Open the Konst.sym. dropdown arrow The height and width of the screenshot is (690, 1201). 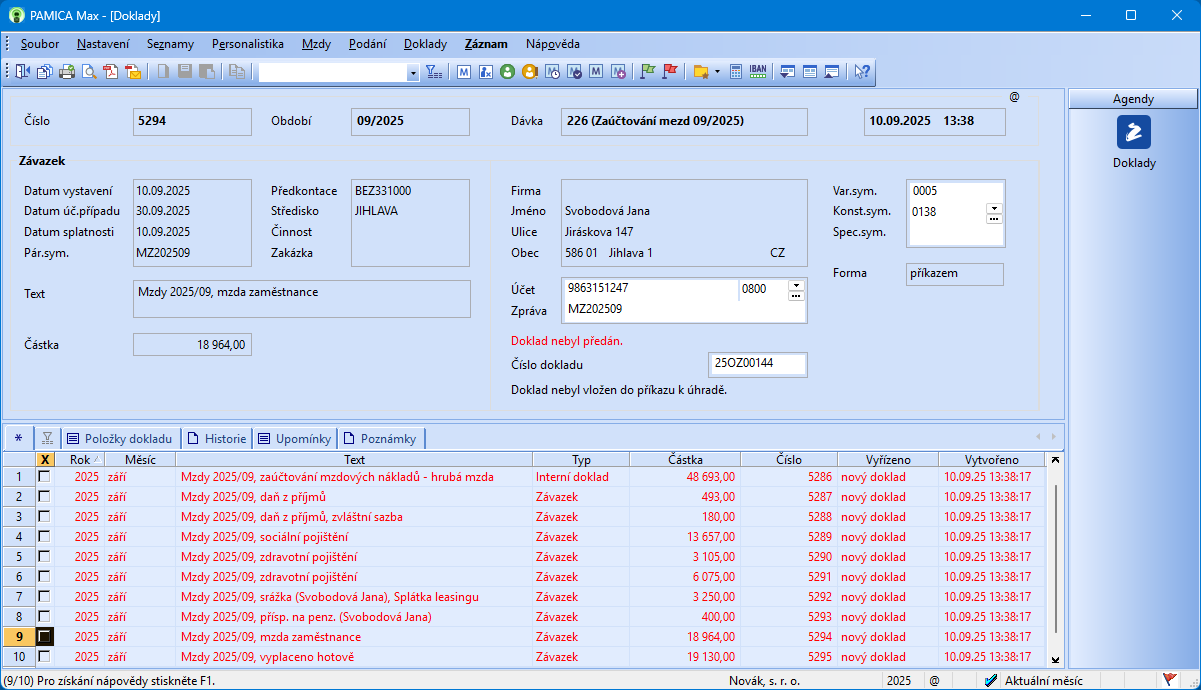993,208
